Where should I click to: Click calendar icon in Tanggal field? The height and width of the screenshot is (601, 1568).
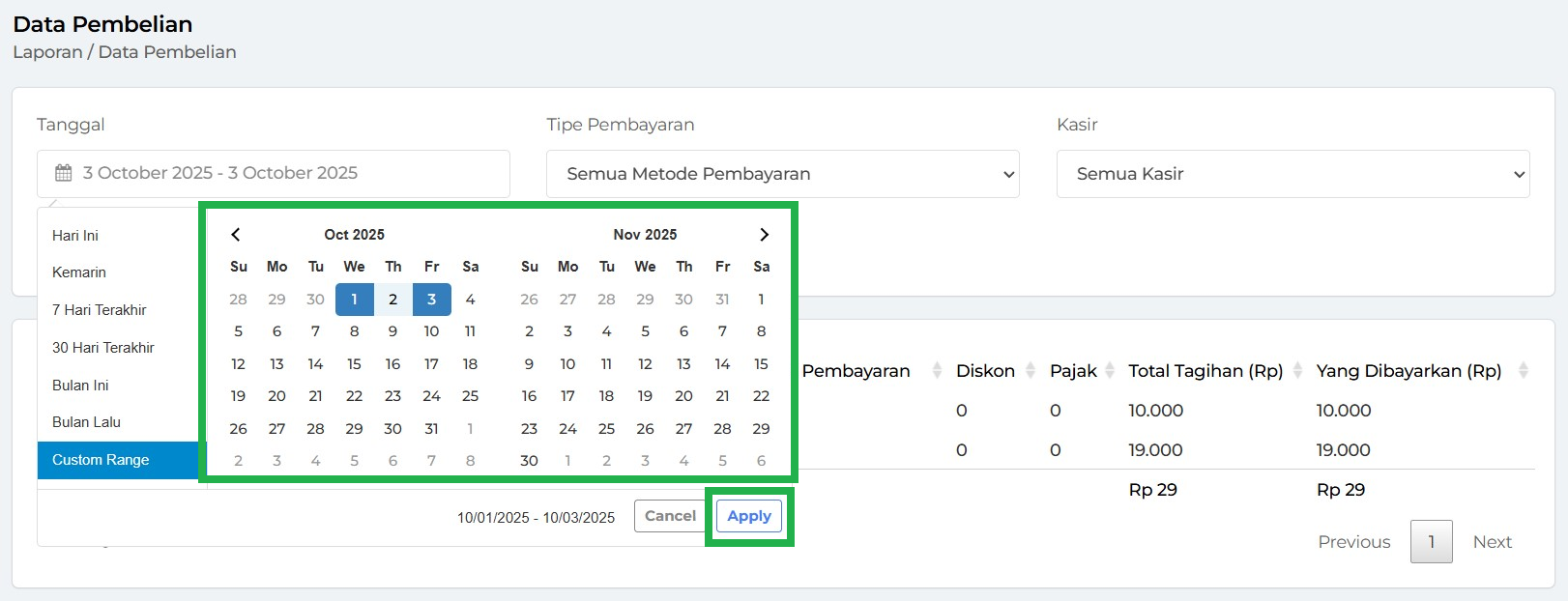point(64,173)
